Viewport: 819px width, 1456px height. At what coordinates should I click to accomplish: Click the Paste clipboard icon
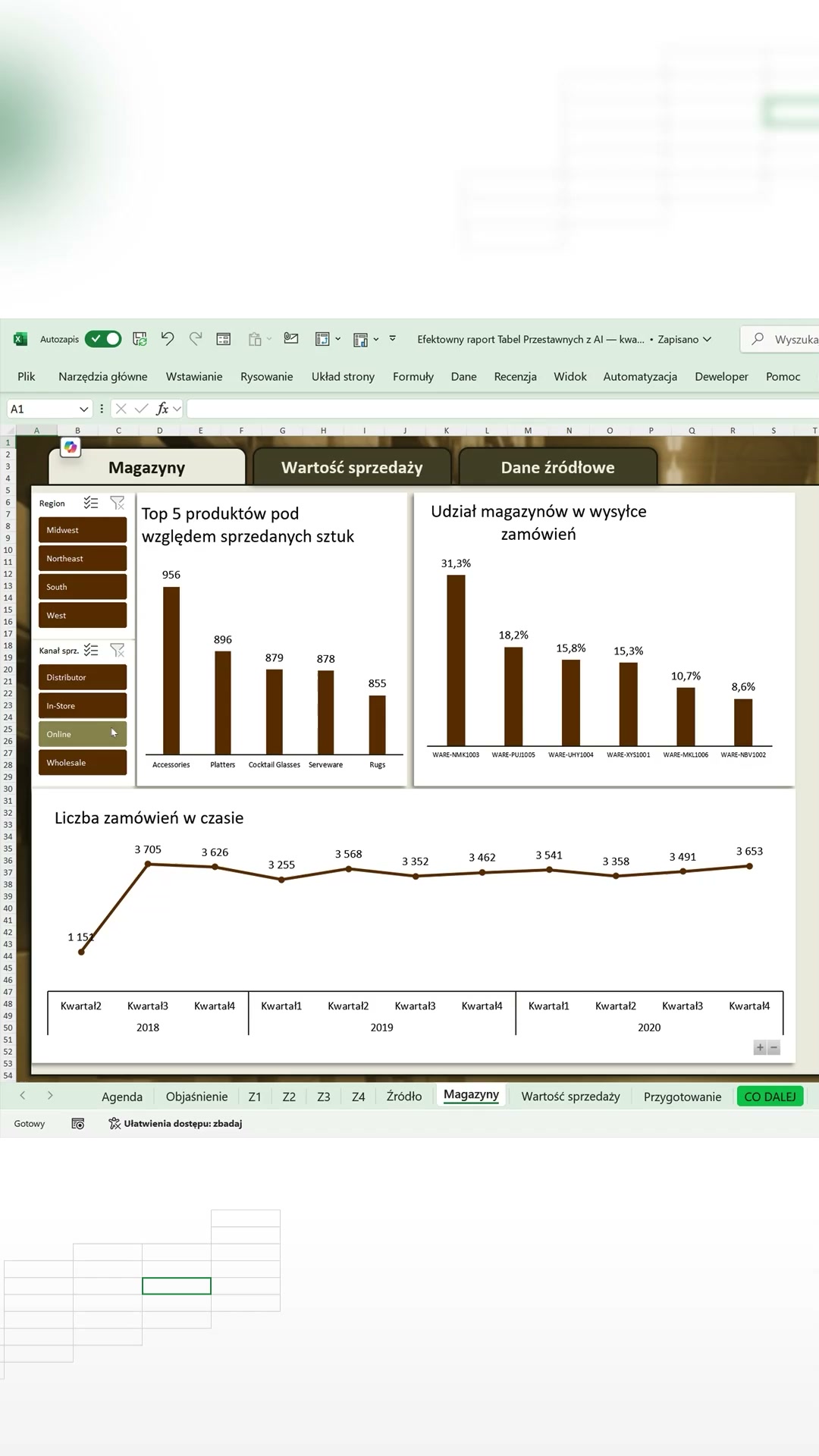tap(255, 339)
